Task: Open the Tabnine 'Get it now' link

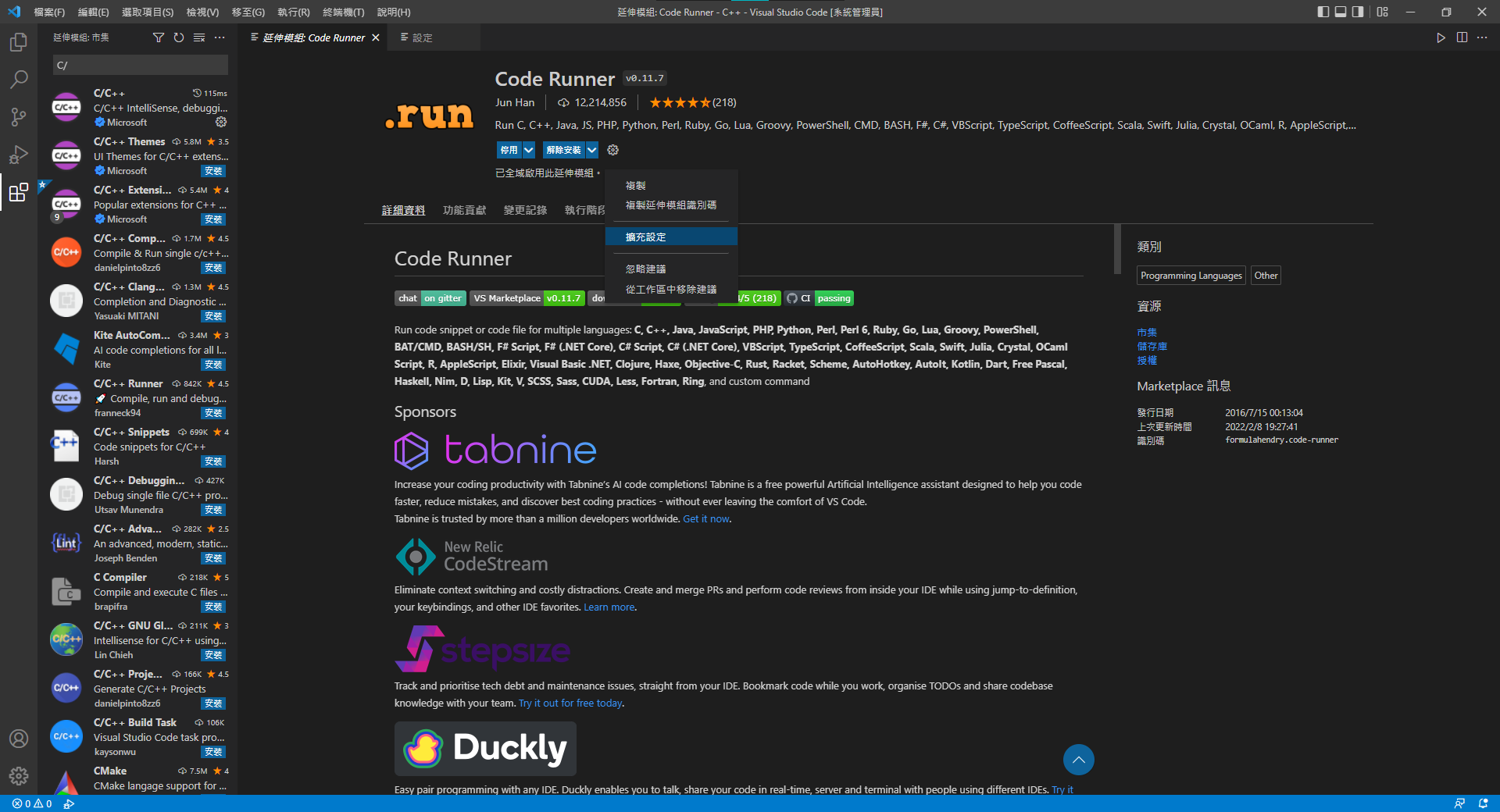Action: click(706, 519)
